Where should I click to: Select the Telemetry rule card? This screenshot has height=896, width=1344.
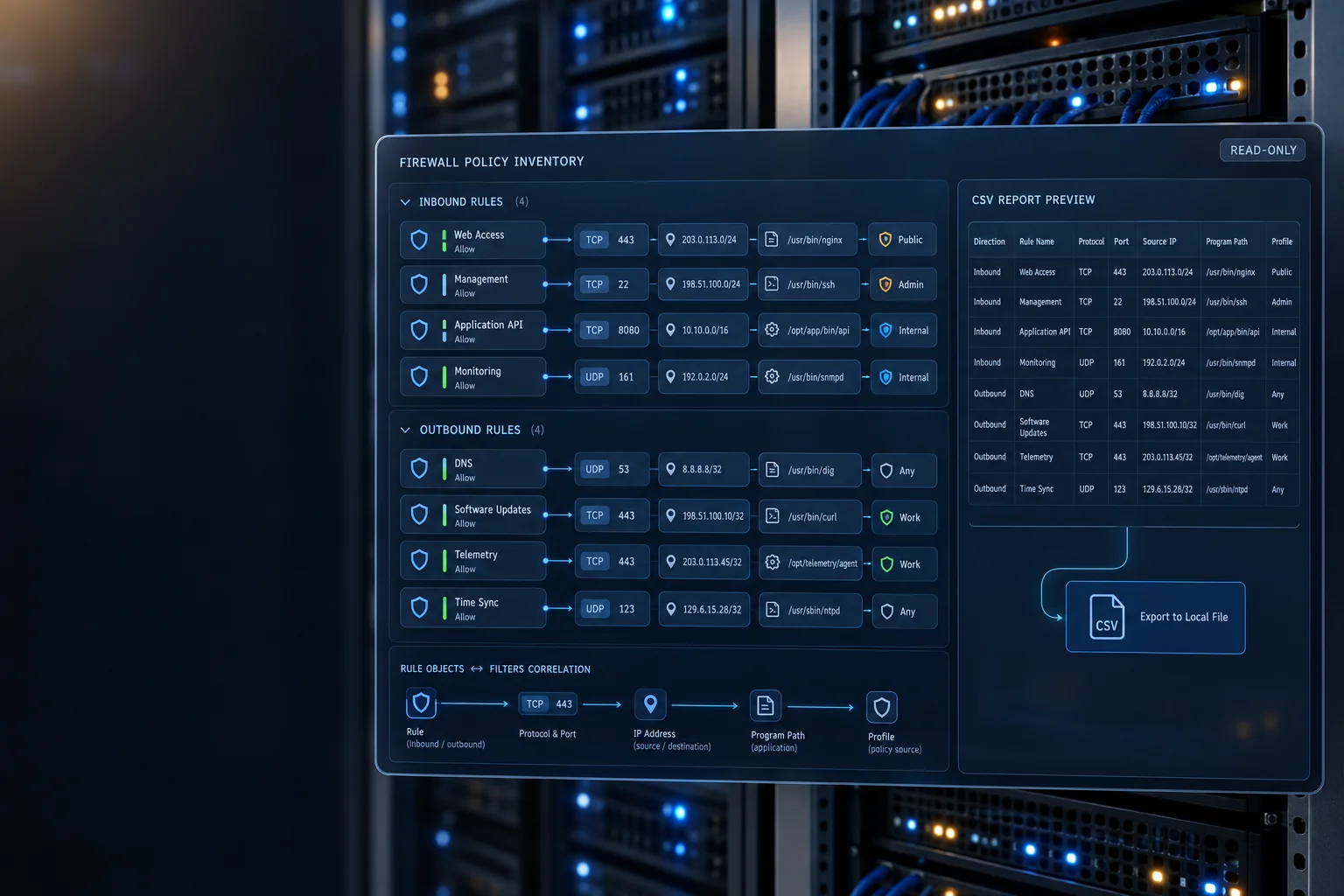click(x=472, y=561)
